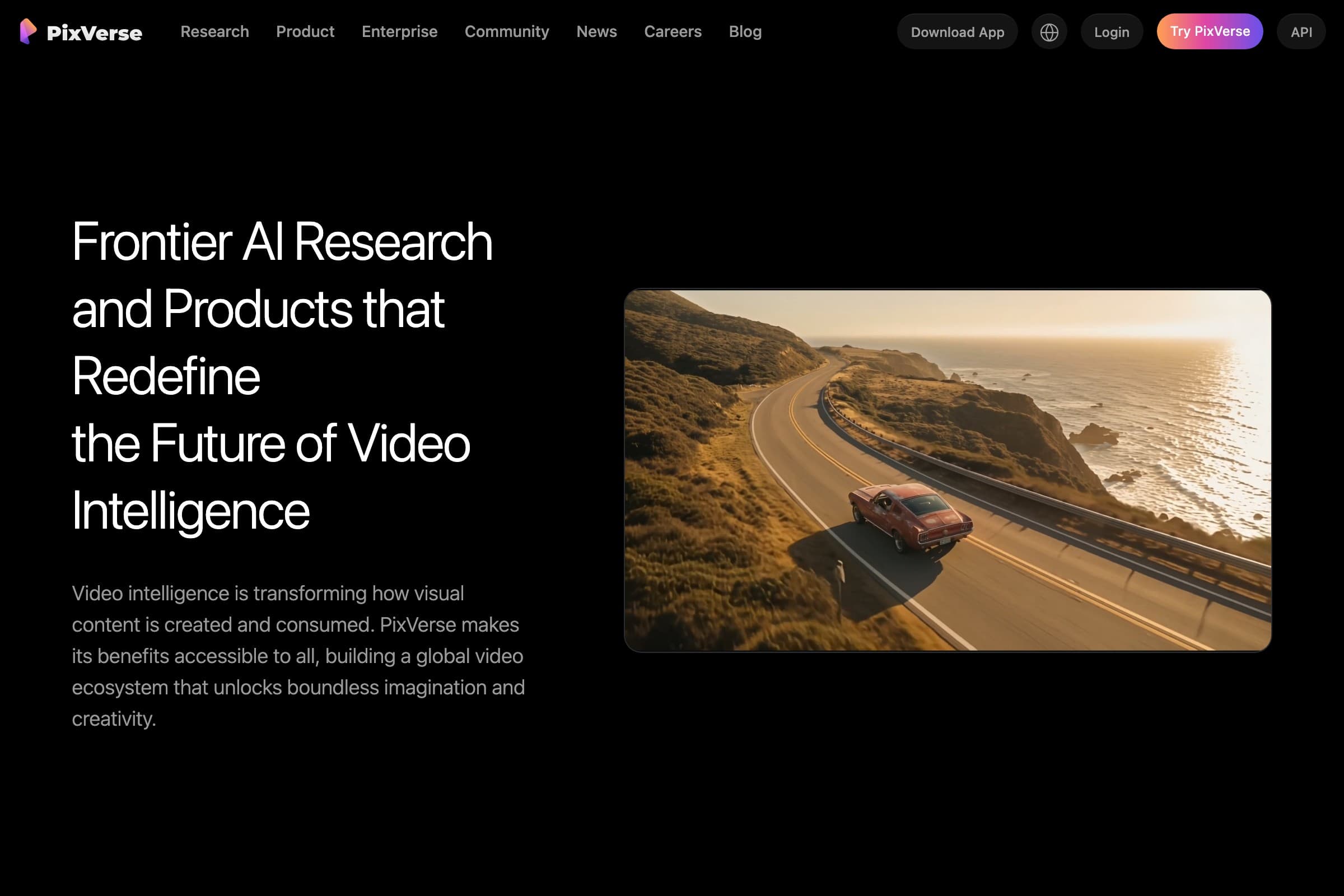Open the Research menu item
1344x896 pixels.
(215, 32)
